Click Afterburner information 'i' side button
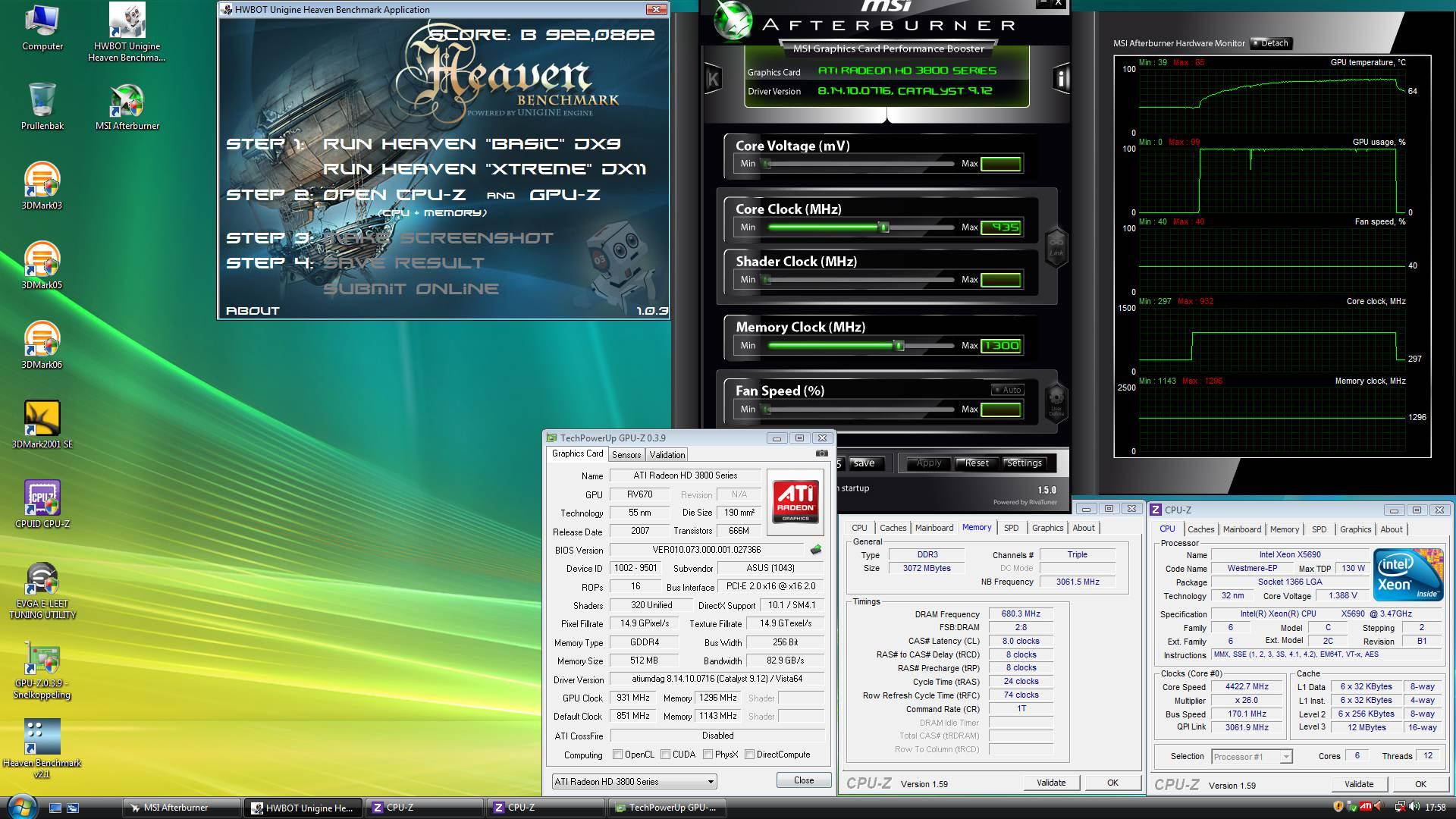This screenshot has height=819, width=1456. click(1061, 78)
